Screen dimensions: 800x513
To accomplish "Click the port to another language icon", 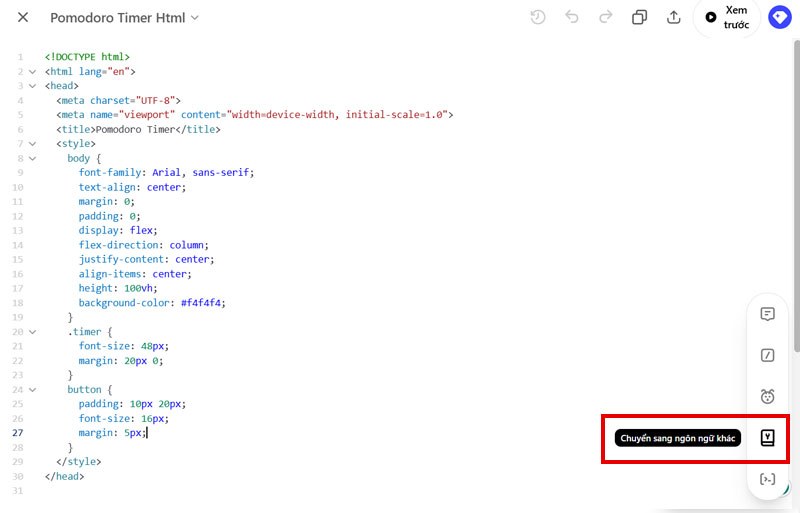I will point(767,438).
